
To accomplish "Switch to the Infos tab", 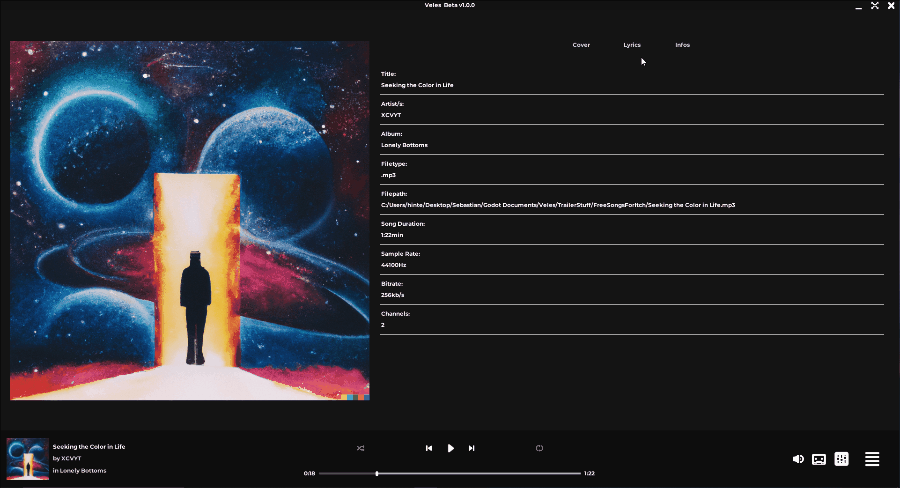I will tap(682, 45).
